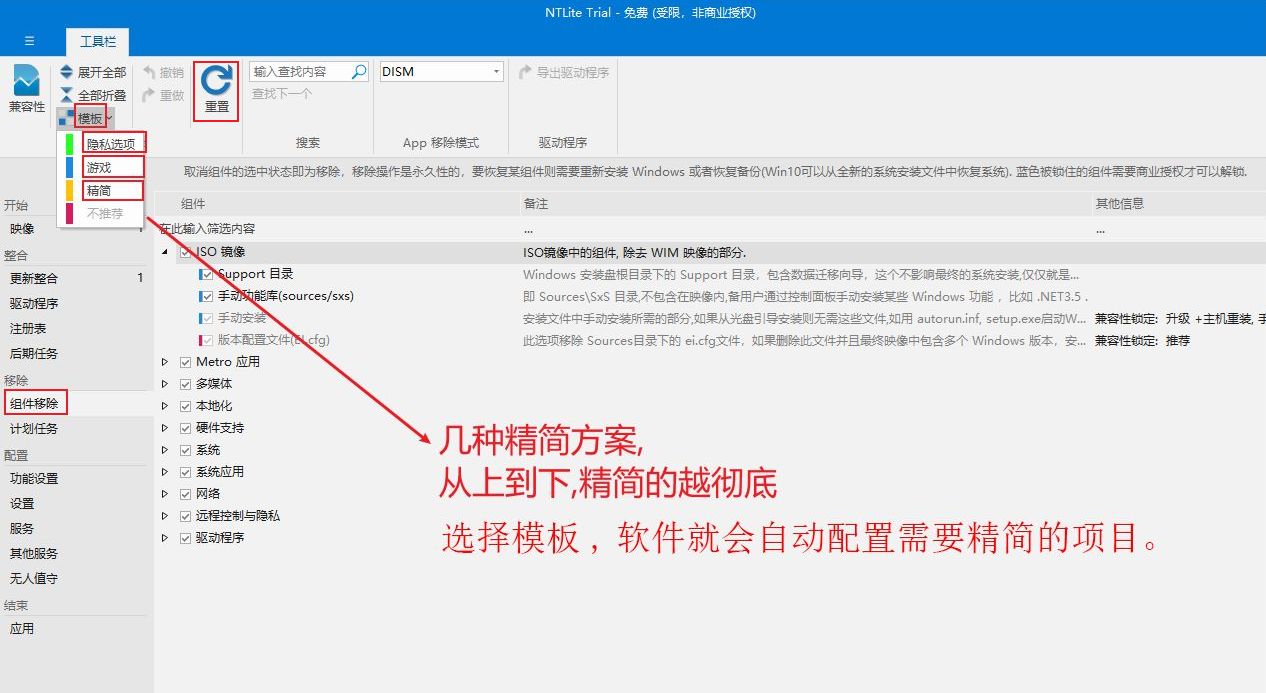
Task: Click the 兼容性 compatibility icon
Action: click(26, 82)
